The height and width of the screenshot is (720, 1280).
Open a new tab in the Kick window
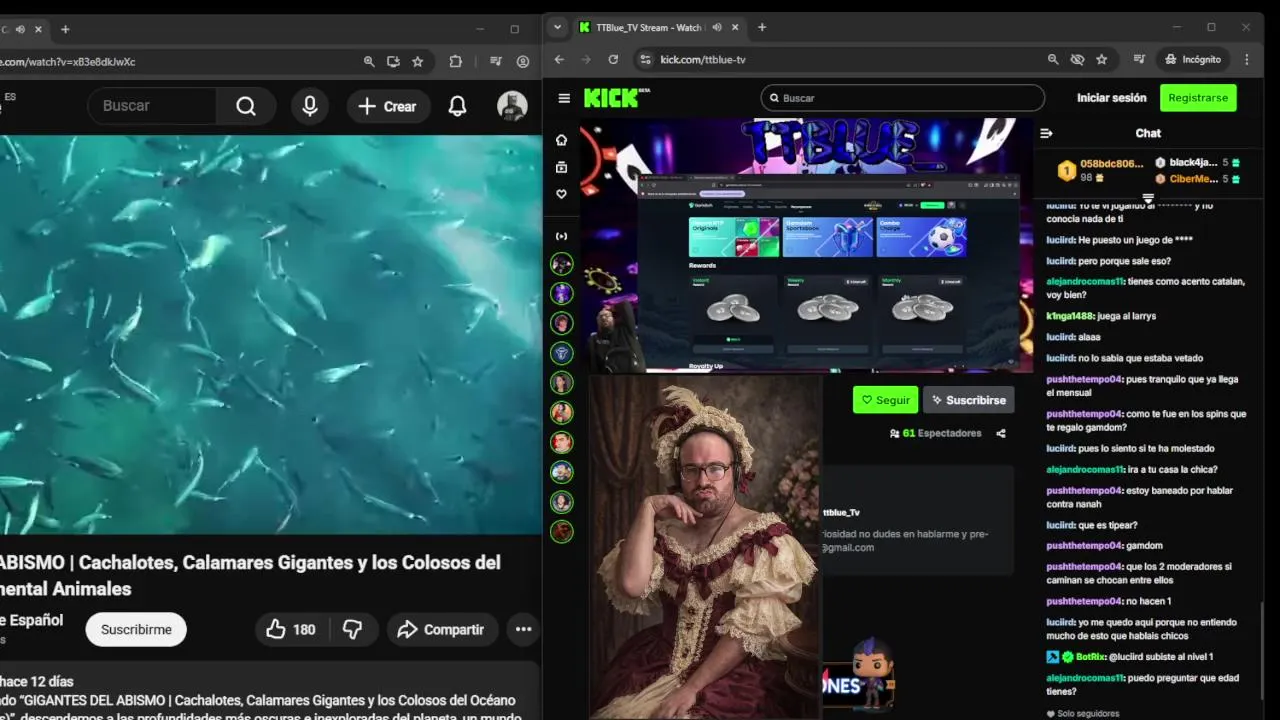(x=762, y=27)
